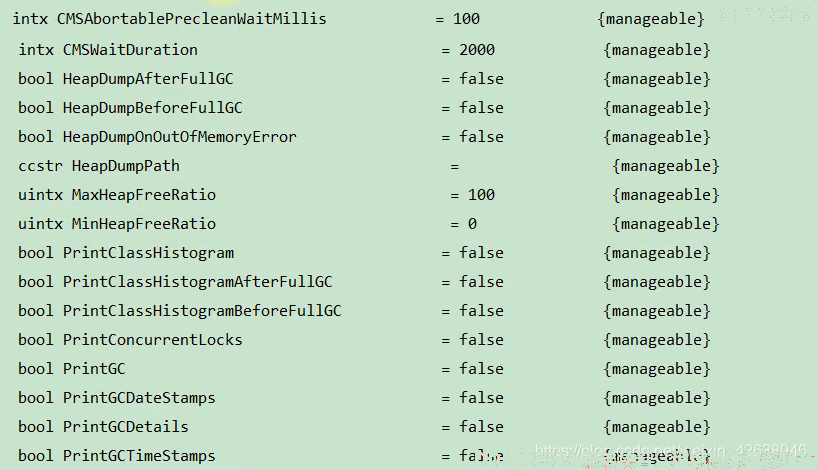Click the HeapDumpPath flag name
Viewport: 817px width, 470px height.
pos(126,166)
